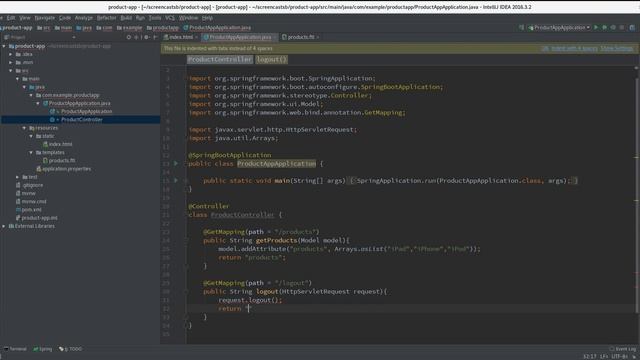Collapse the resources folder arrow
Image resolution: width=640 pixels, height=360 pixels.
[24, 128]
